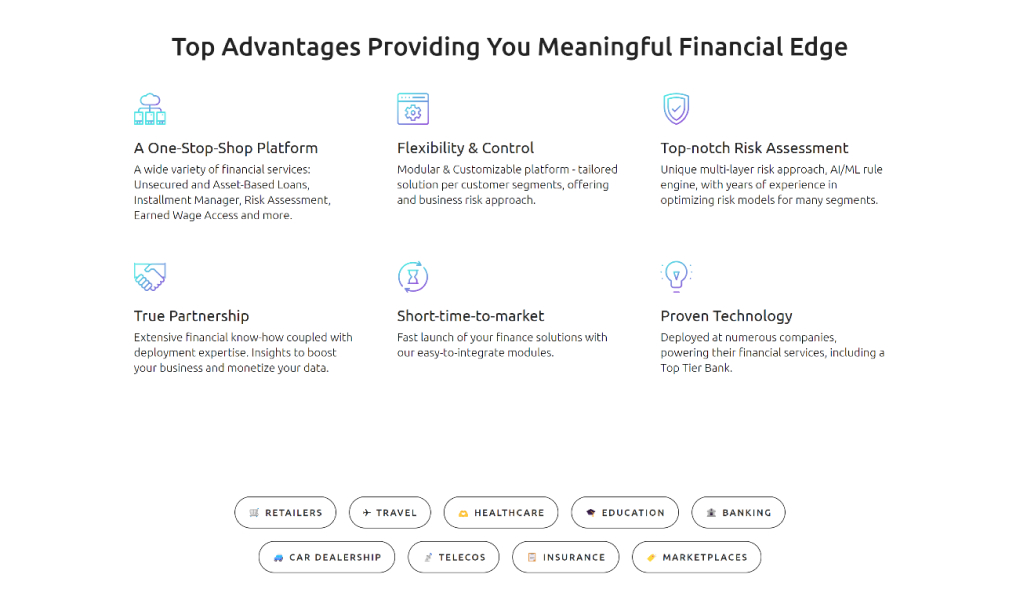Viewport: 1020px width, 600px height.
Task: Select the Car Dealership pill
Action: point(327,557)
